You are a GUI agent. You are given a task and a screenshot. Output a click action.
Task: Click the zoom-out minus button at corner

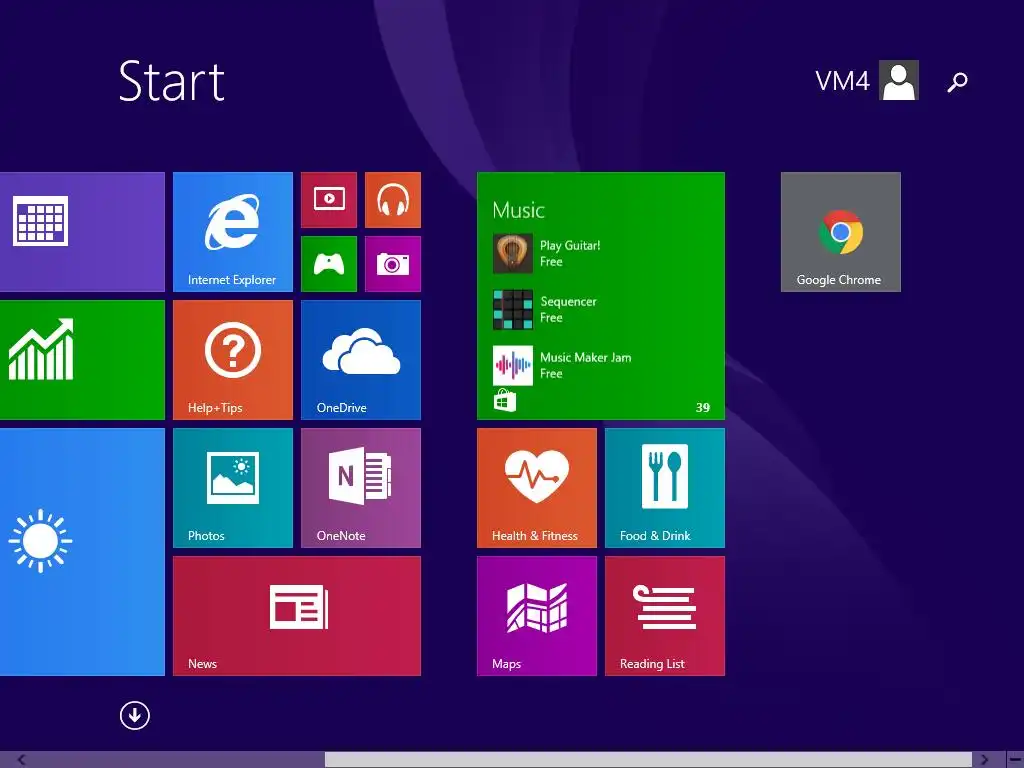pyautogui.click(x=1015, y=760)
